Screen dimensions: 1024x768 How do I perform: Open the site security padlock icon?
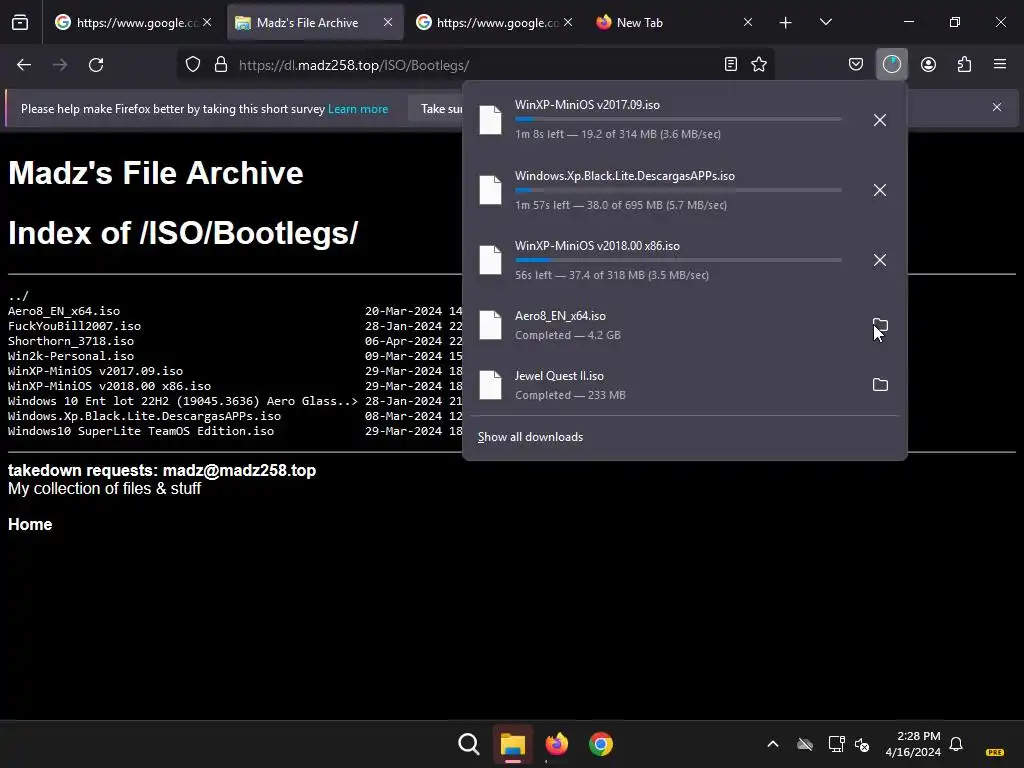coord(221,65)
